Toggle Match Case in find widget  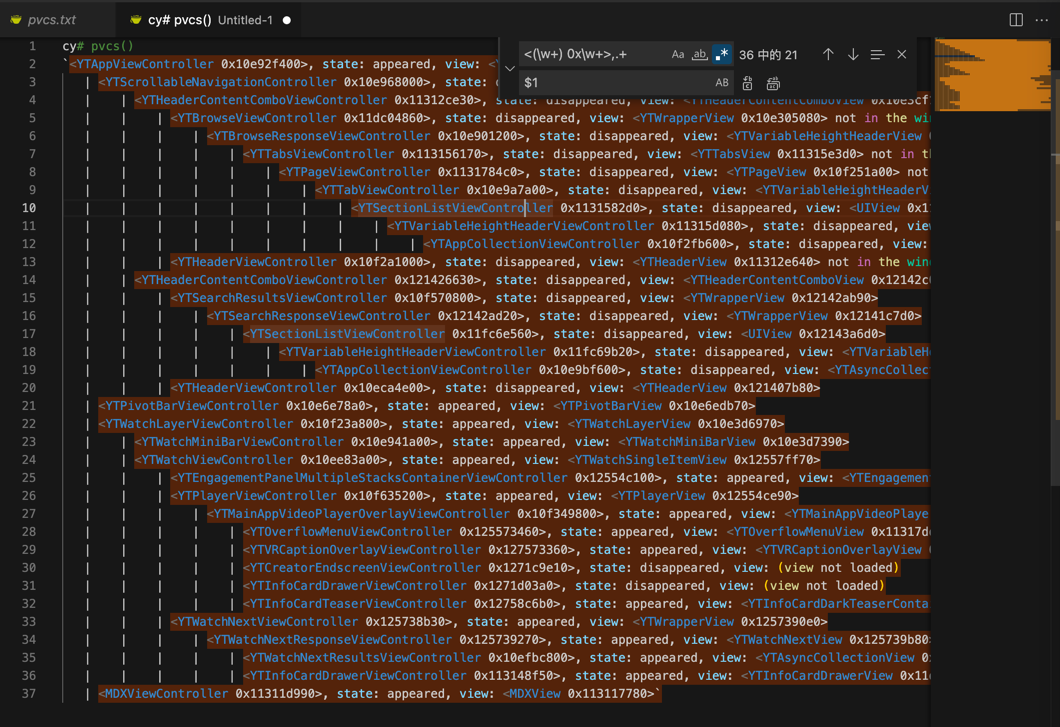677,55
